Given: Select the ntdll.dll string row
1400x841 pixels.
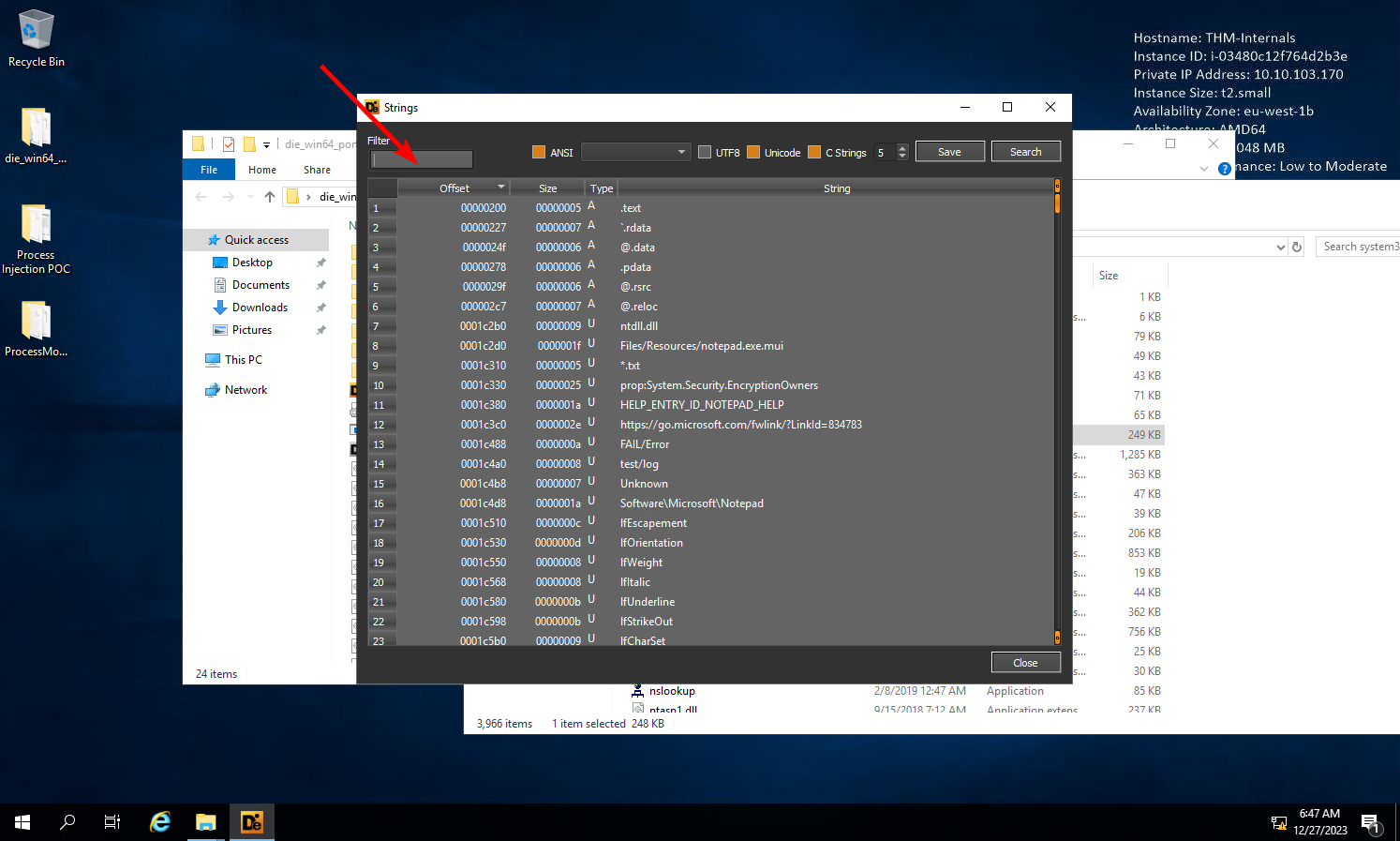Looking at the screenshot, I should click(712, 326).
